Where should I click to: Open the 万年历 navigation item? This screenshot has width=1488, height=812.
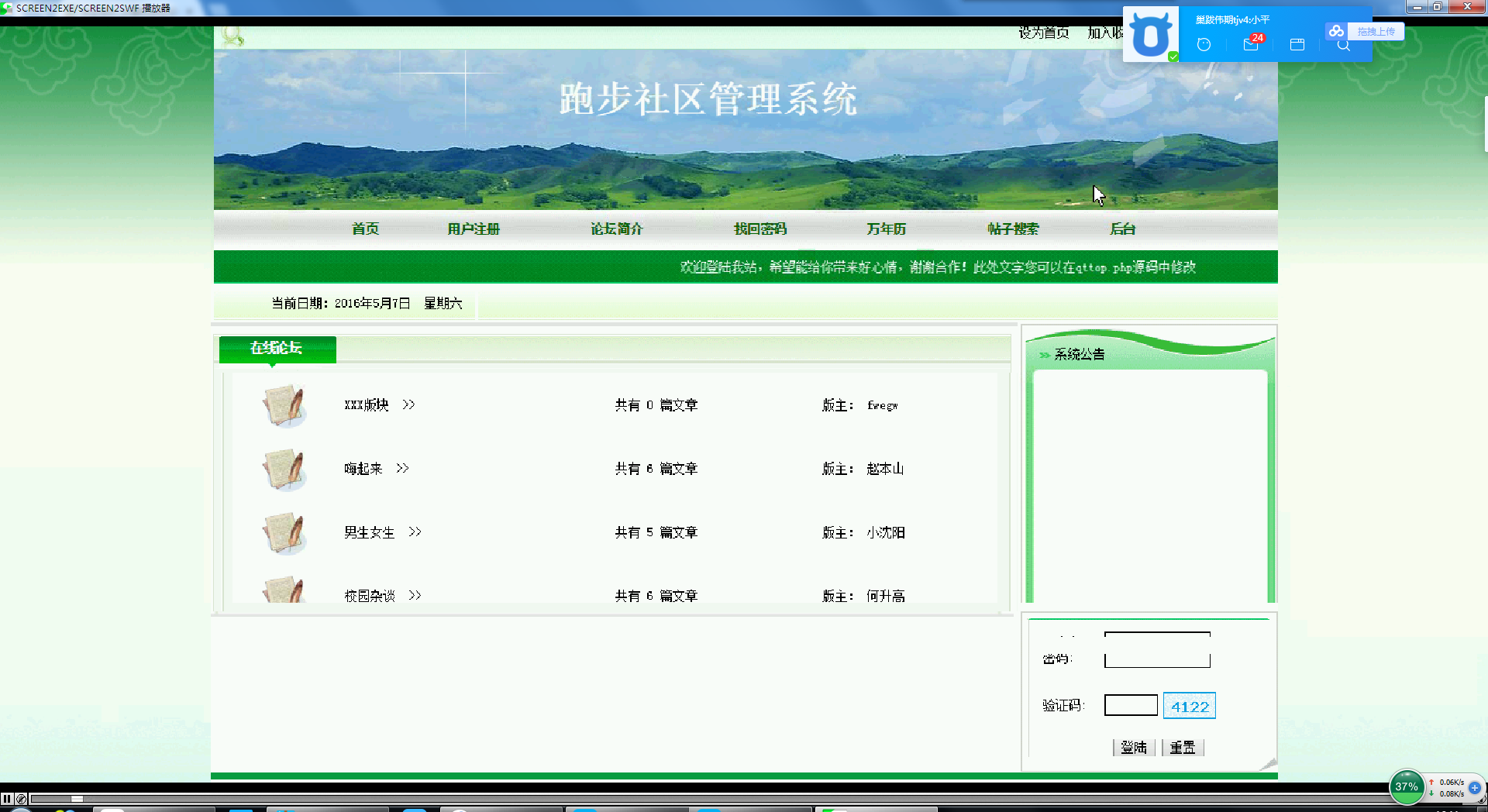pyautogui.click(x=887, y=229)
